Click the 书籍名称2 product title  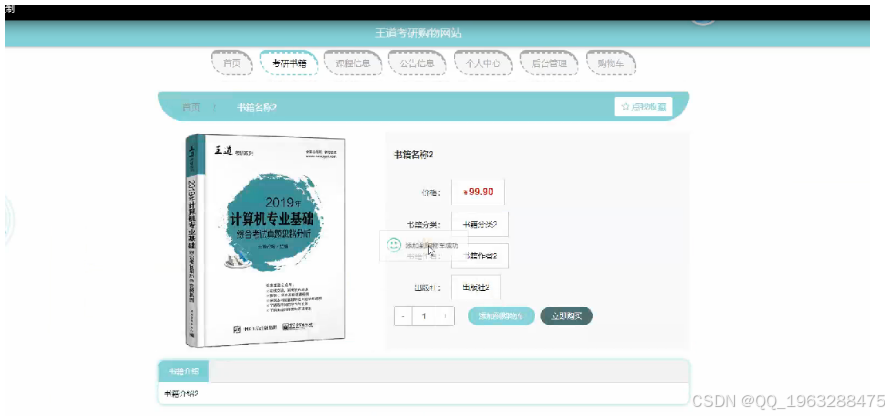(414, 154)
